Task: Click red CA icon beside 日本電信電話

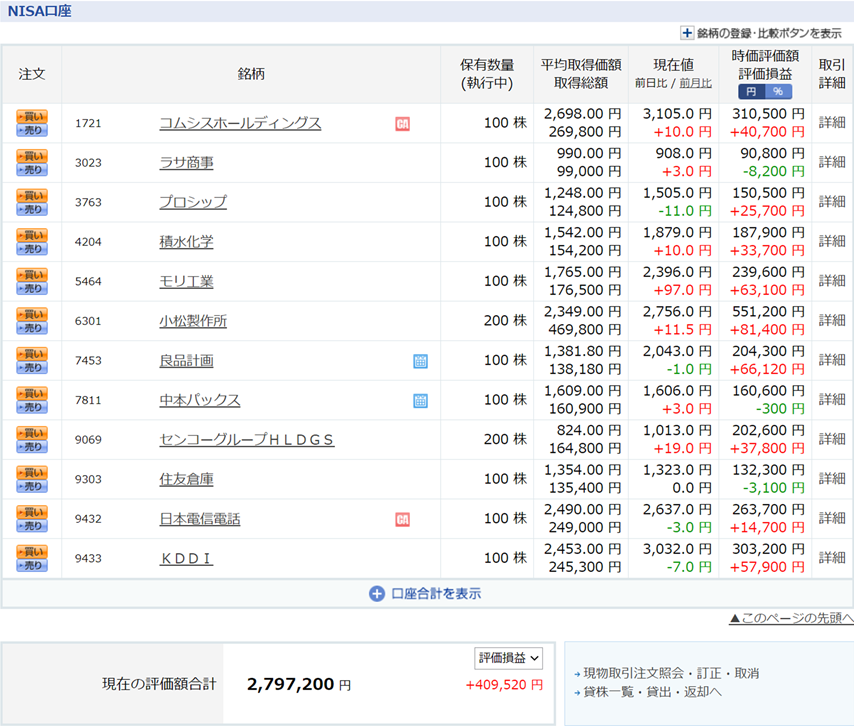Action: tap(402, 520)
